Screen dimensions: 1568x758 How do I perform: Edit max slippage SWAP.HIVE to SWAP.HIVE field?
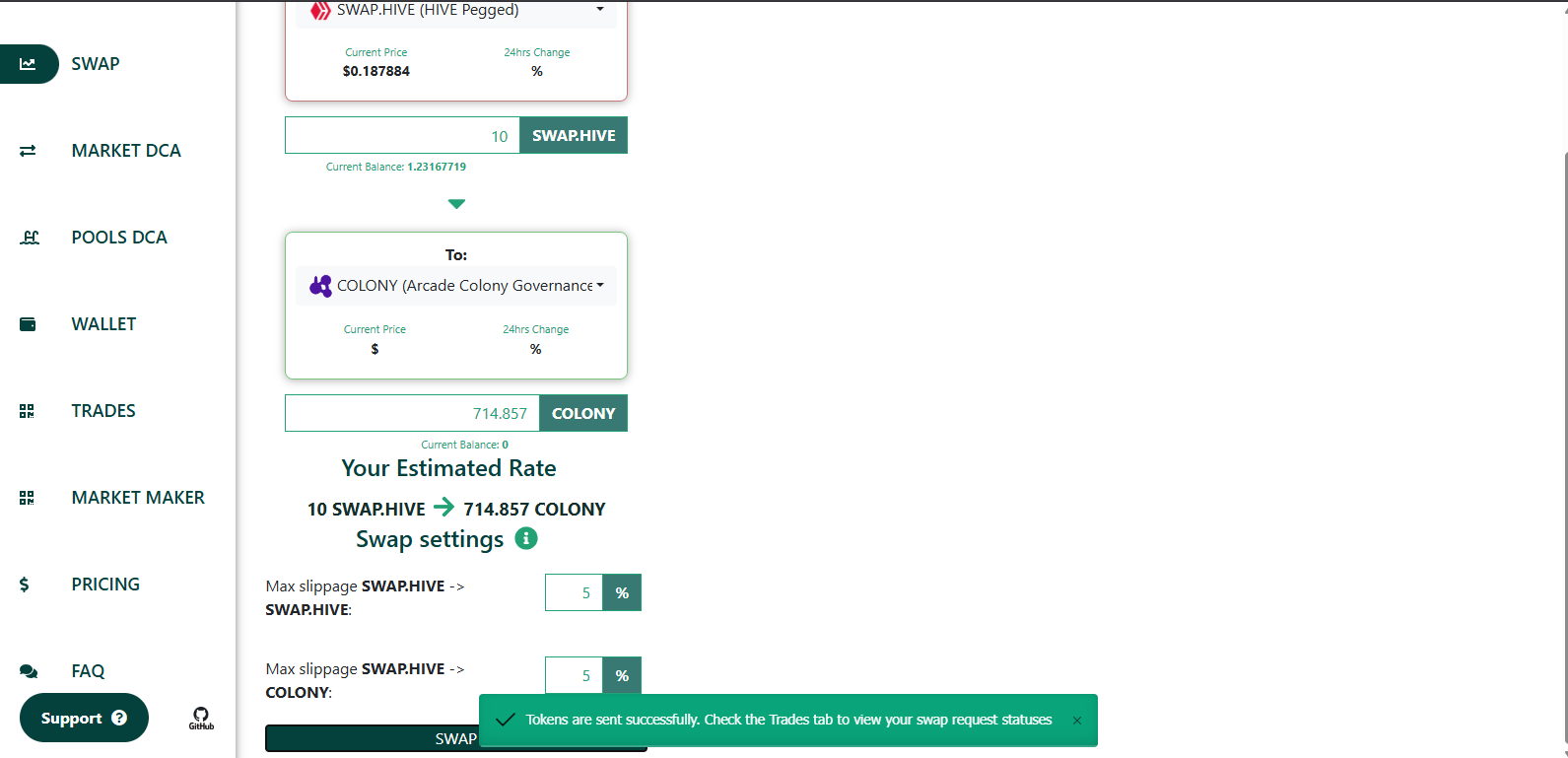coord(574,592)
